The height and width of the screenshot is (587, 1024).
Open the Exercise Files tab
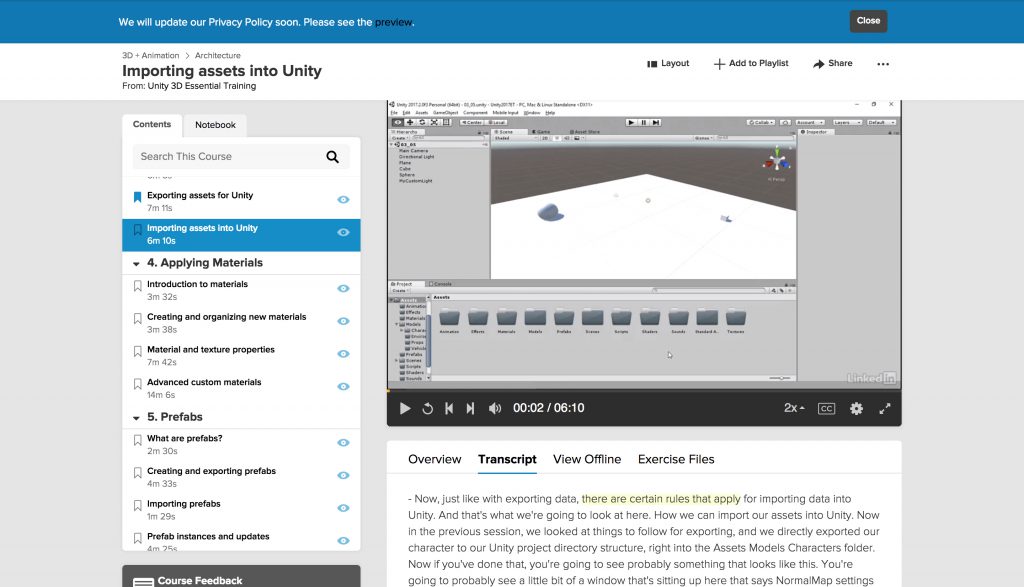tap(676, 460)
